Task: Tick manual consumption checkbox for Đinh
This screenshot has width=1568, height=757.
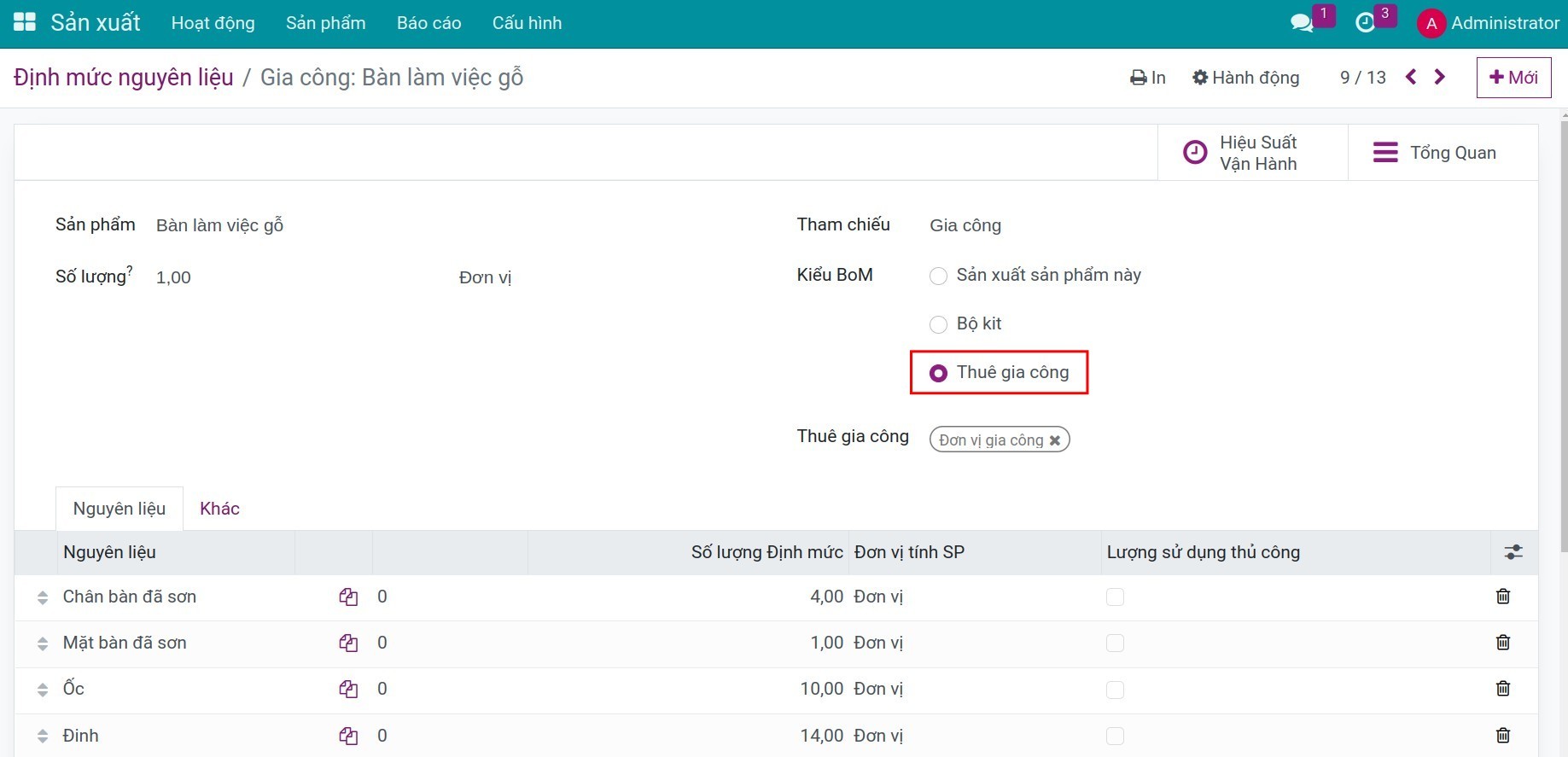Action: pos(1115,736)
